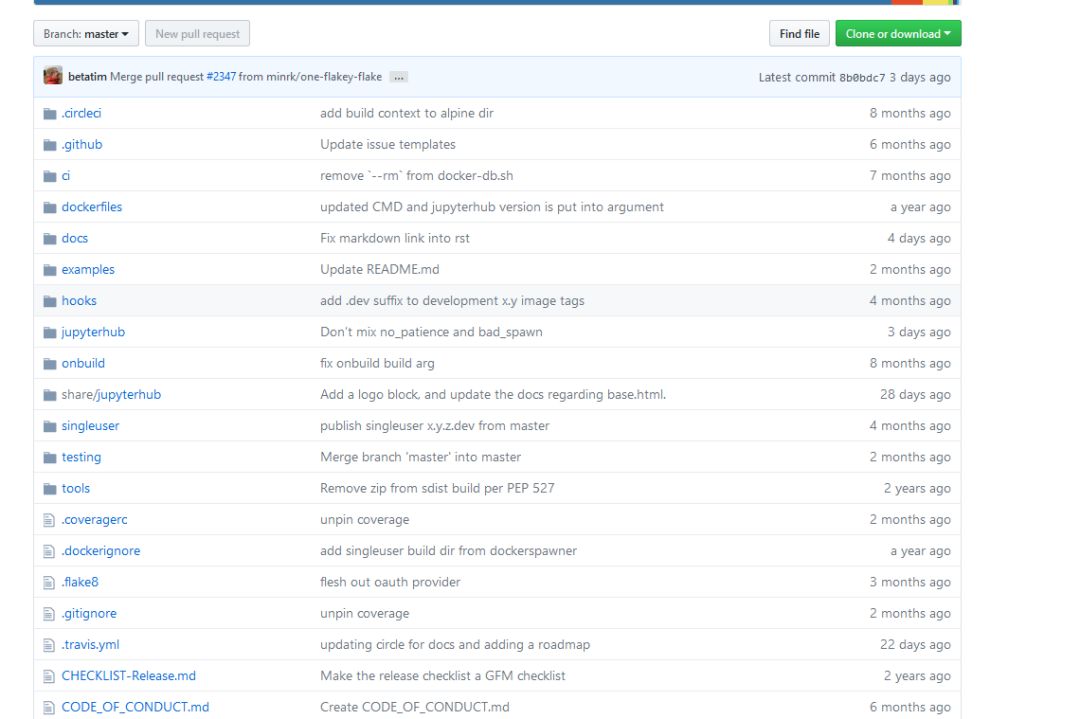Open the docs folder
The image size is (1080, 719).
[74, 238]
